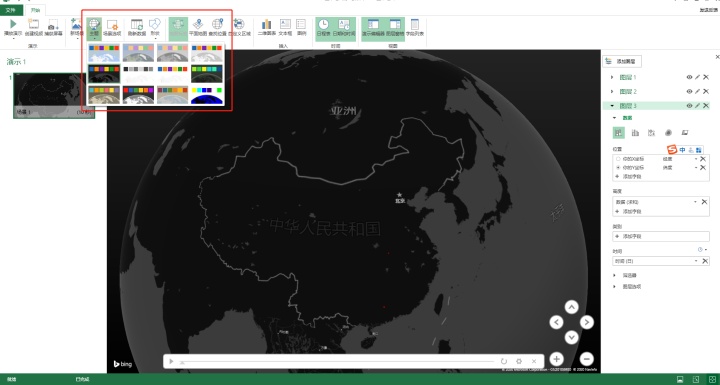Expand the 图层选项 layer options section

[615, 286]
